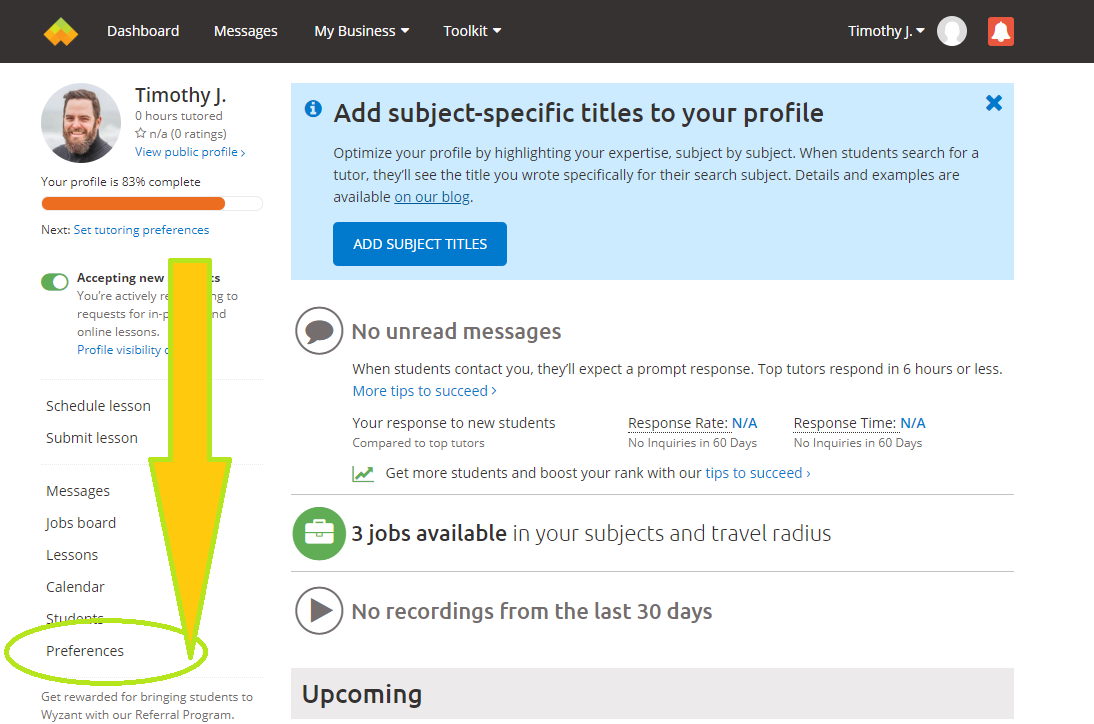Go to Dashboard in top navigation
This screenshot has height=724, width=1094.
click(143, 31)
